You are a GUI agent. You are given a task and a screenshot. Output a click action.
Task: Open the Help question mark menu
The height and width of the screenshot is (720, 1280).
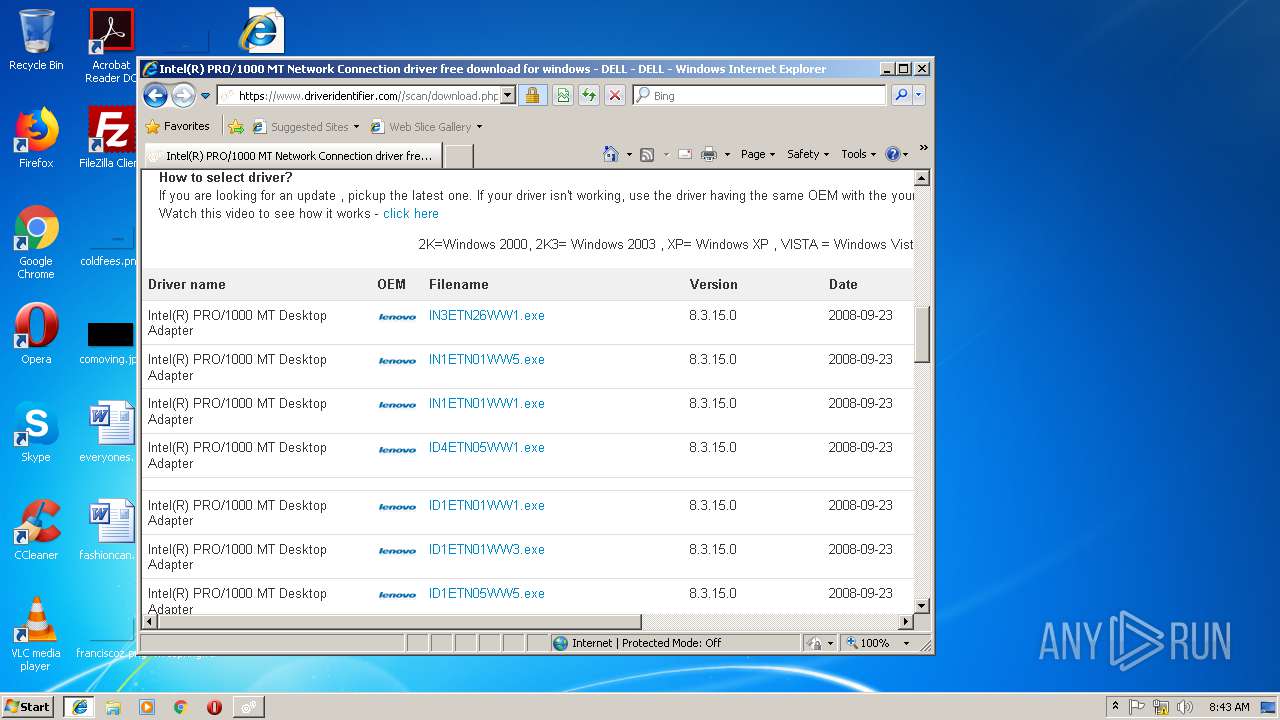(896, 154)
